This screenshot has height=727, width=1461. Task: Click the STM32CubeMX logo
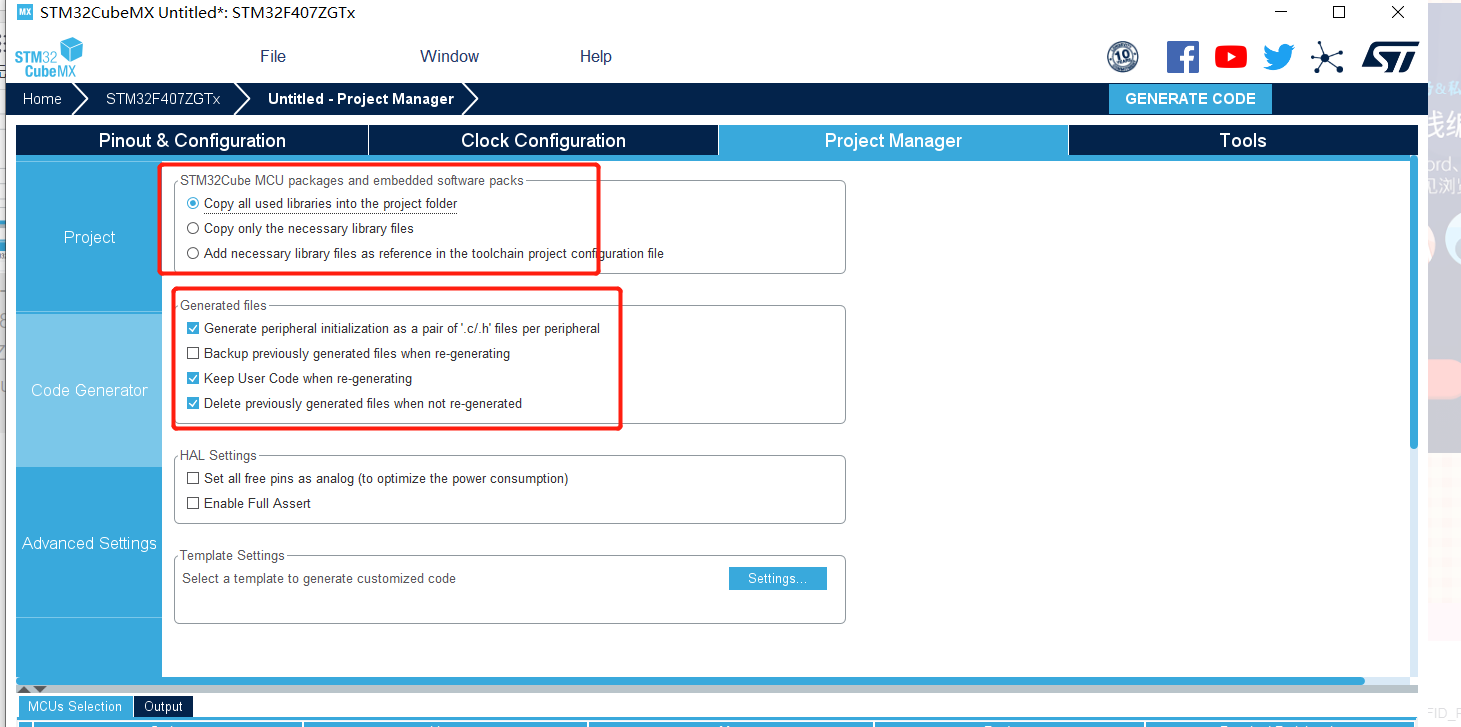click(48, 57)
